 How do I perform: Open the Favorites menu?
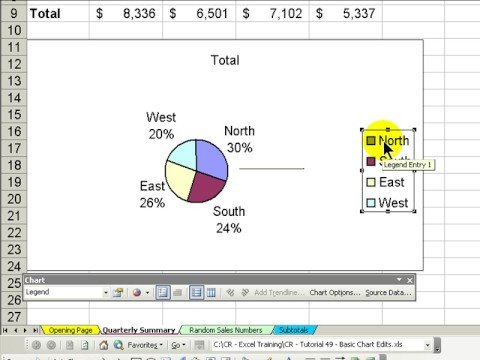[x=145, y=345]
